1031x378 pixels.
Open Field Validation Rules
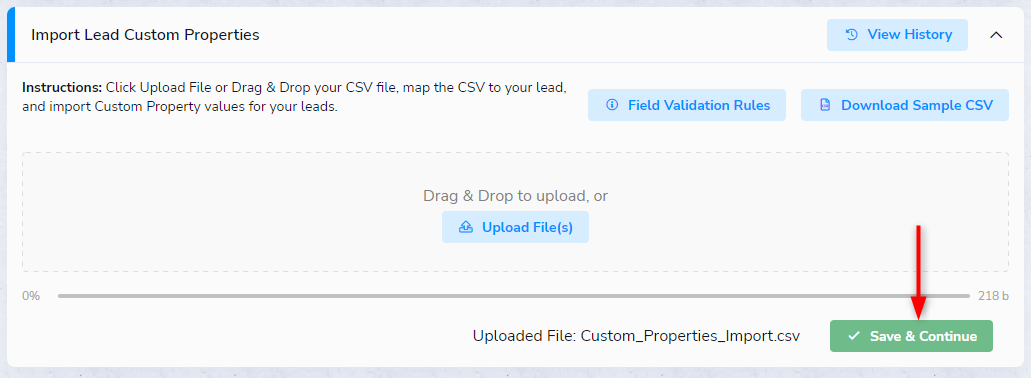pos(686,105)
